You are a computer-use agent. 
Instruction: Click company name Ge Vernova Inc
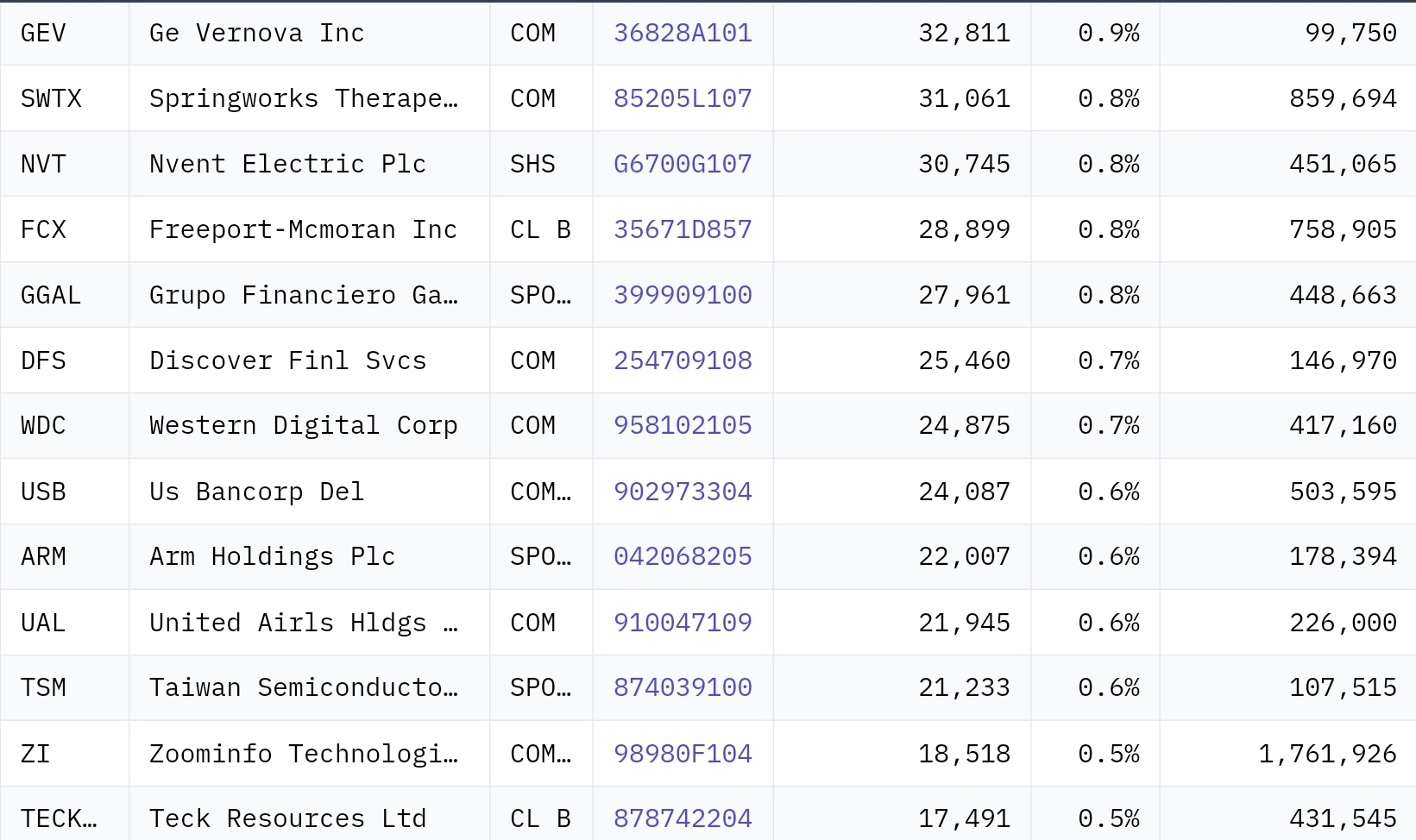coord(257,33)
